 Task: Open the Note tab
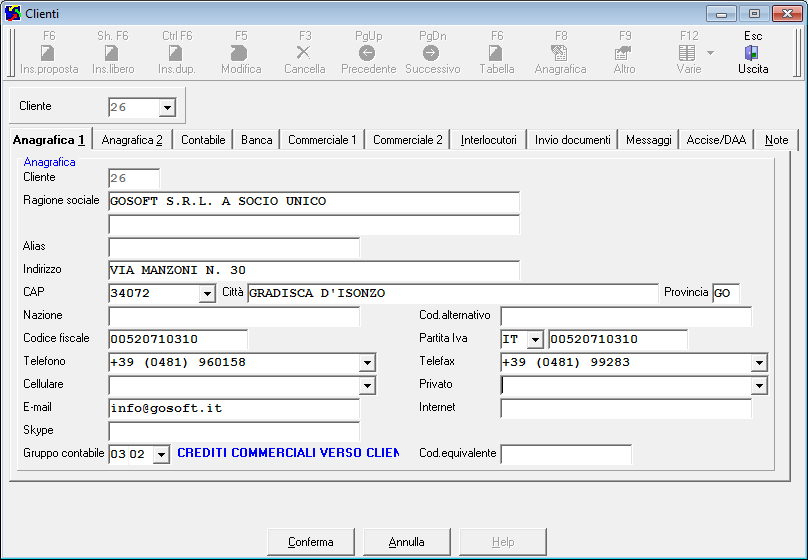pos(777,140)
